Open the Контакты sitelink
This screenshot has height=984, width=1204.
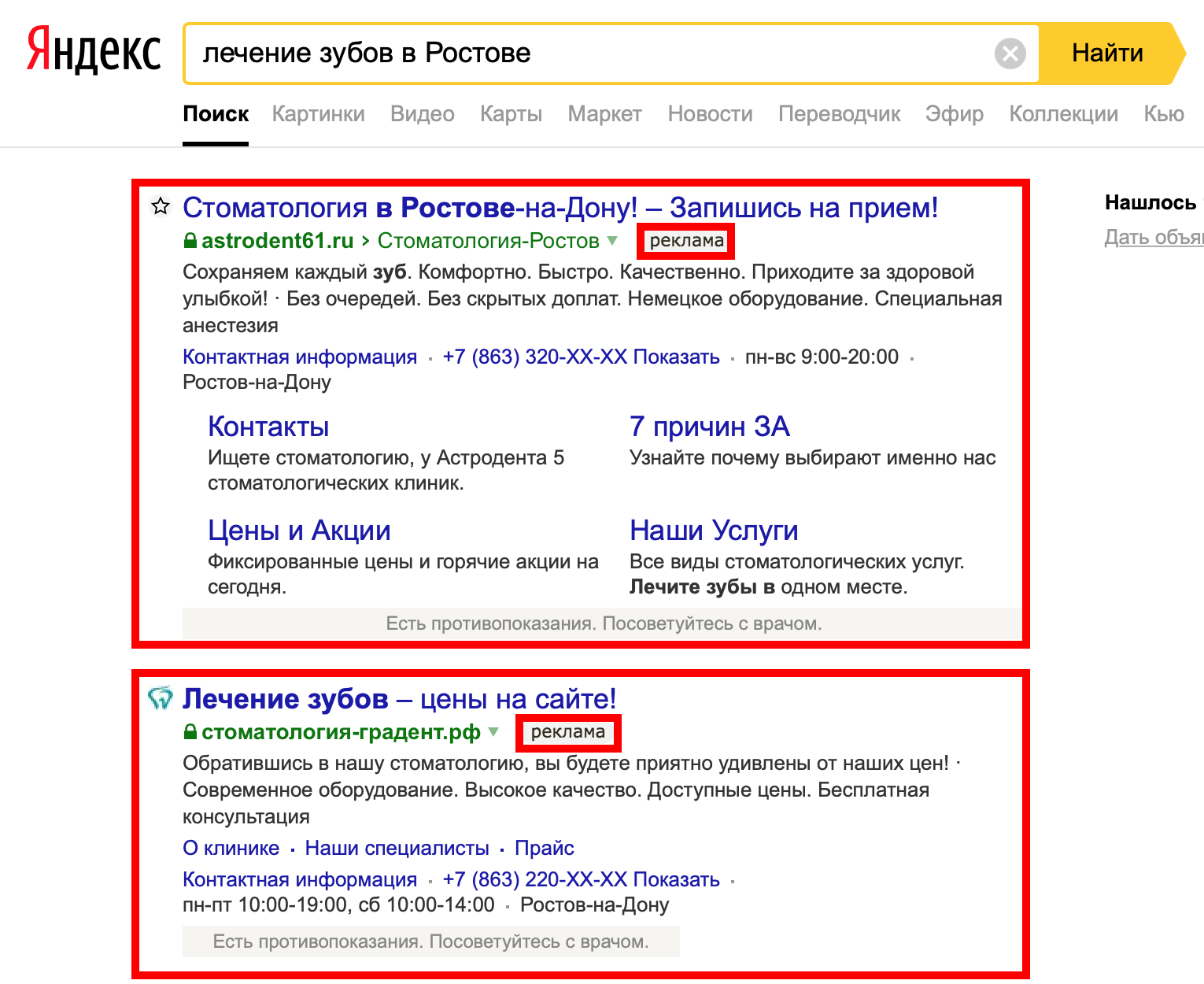tap(268, 427)
